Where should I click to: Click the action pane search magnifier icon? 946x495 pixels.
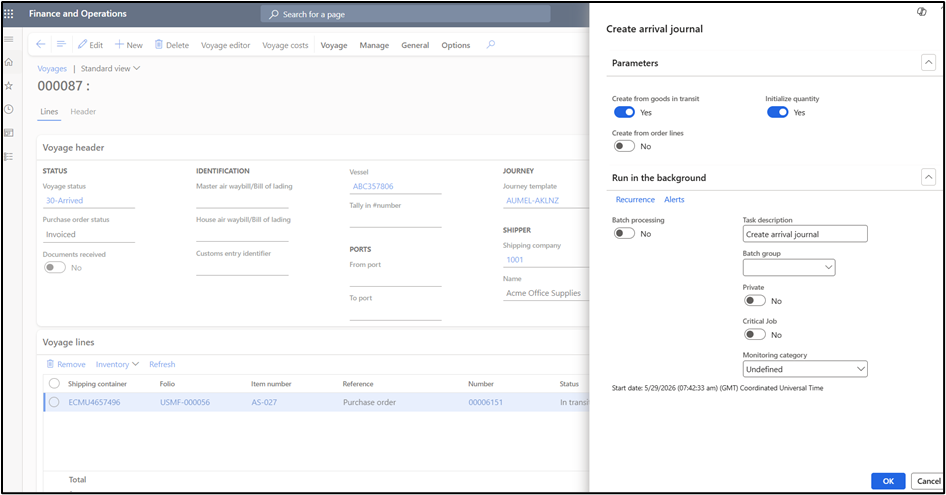tap(491, 44)
